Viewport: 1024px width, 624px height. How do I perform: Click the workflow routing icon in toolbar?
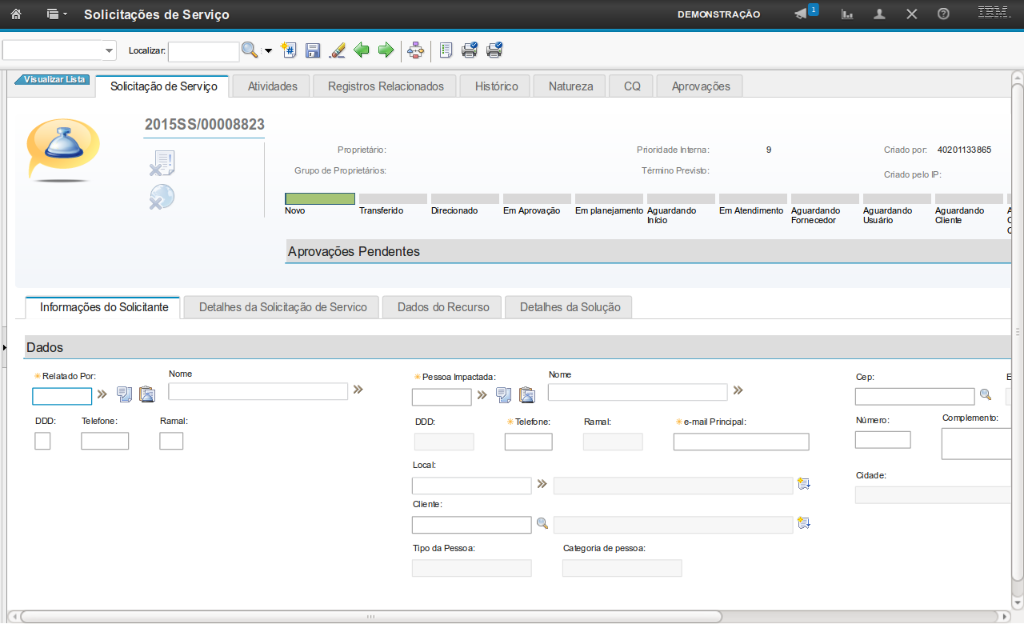pyautogui.click(x=416, y=50)
